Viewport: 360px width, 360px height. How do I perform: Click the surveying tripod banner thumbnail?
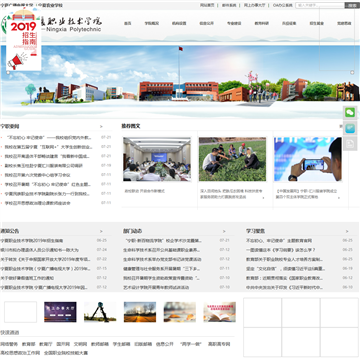[100, 312]
